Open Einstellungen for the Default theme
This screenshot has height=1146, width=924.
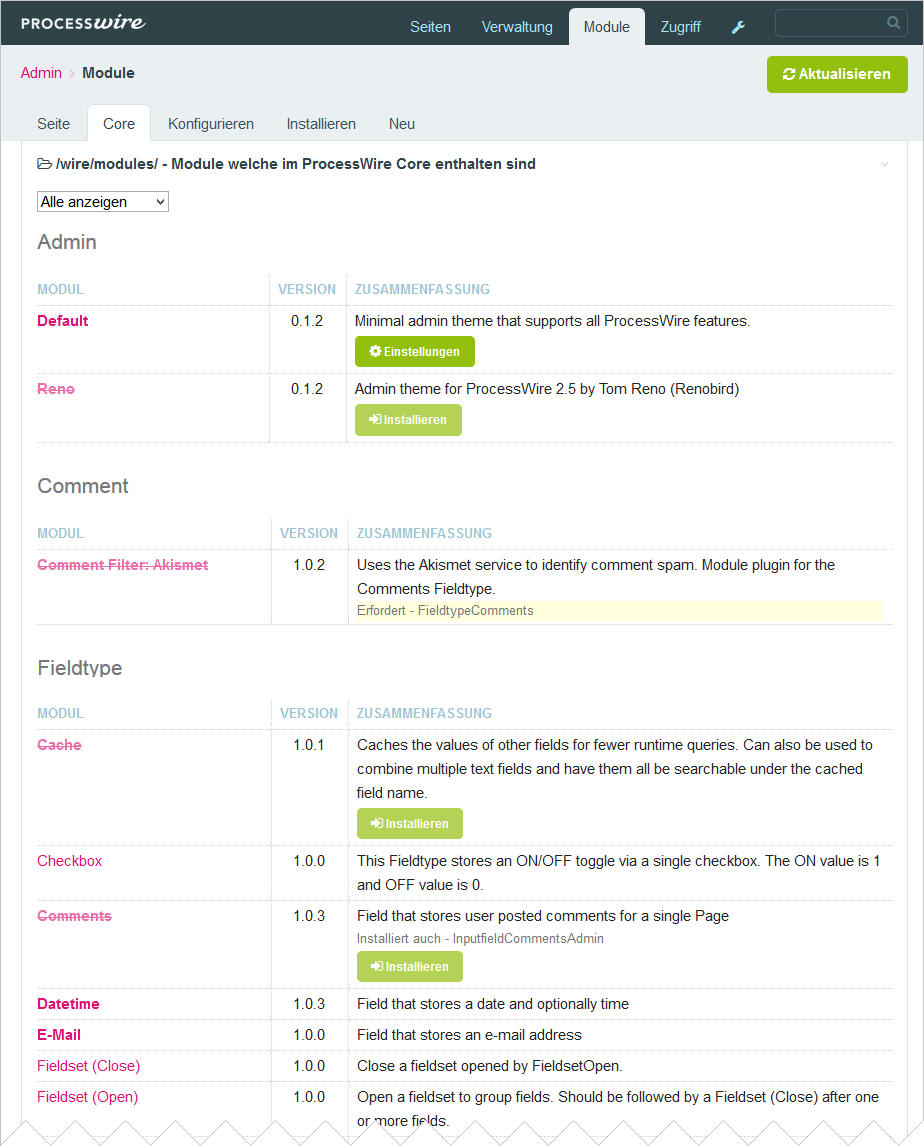(x=414, y=352)
